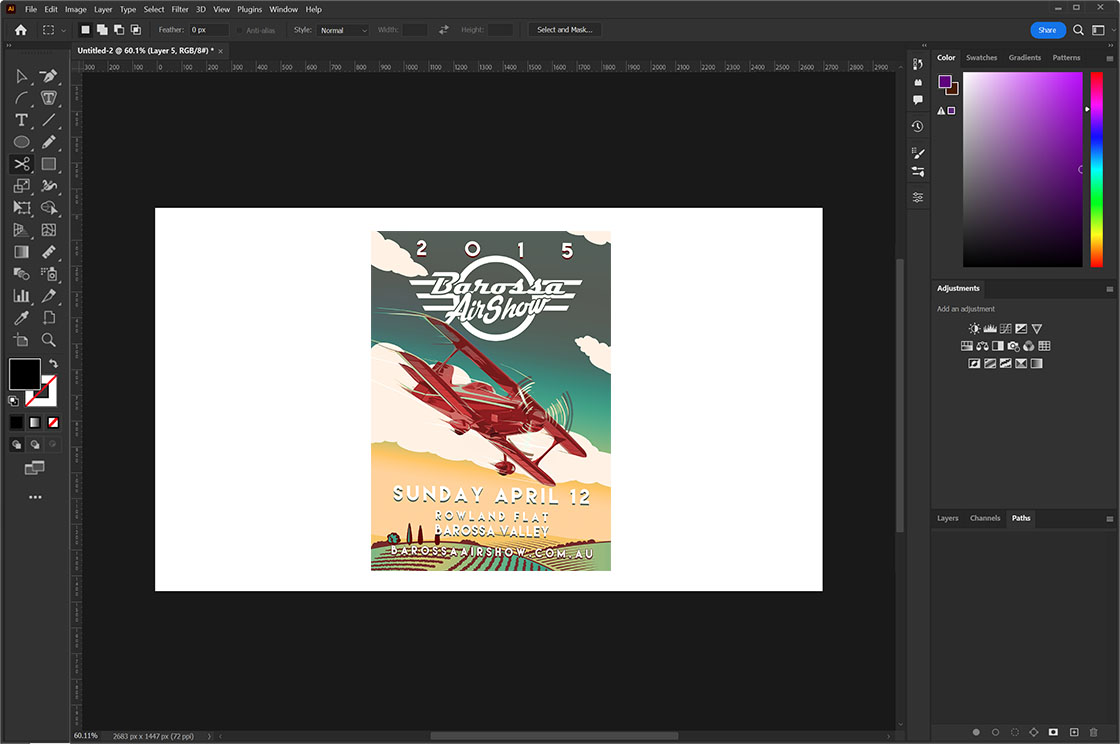Screen dimensions: 1120x744
Task: Add a Levels adjustment
Action: tap(990, 328)
